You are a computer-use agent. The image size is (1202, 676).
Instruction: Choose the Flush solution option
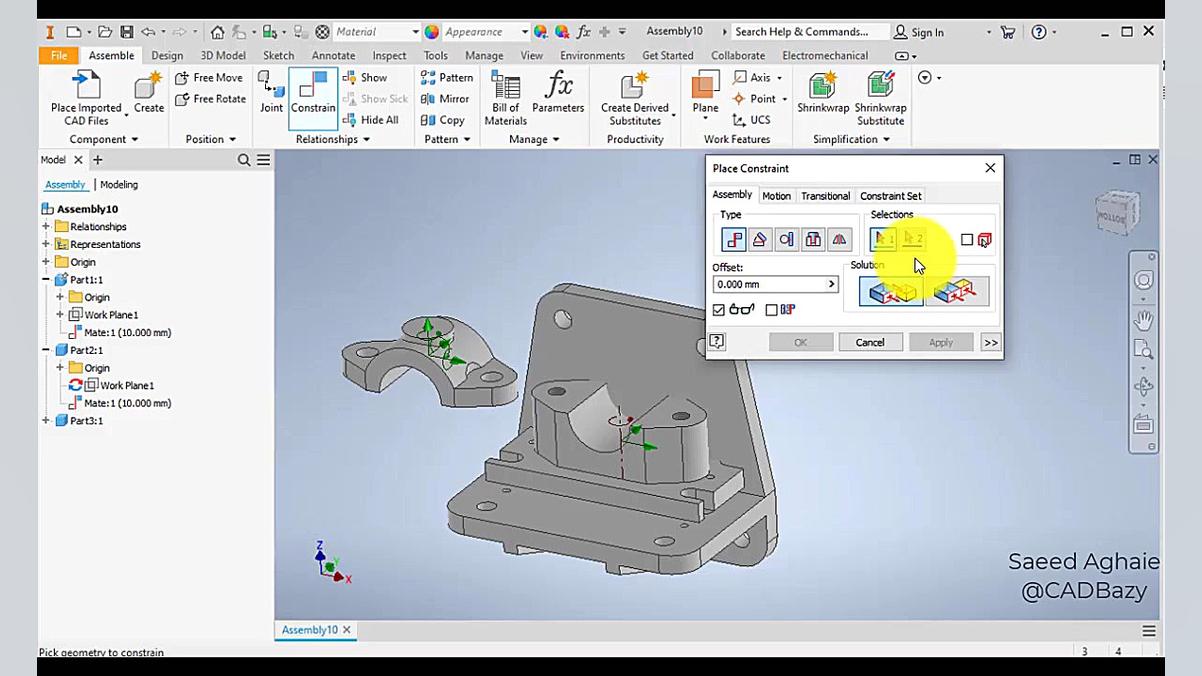pyautogui.click(x=957, y=292)
